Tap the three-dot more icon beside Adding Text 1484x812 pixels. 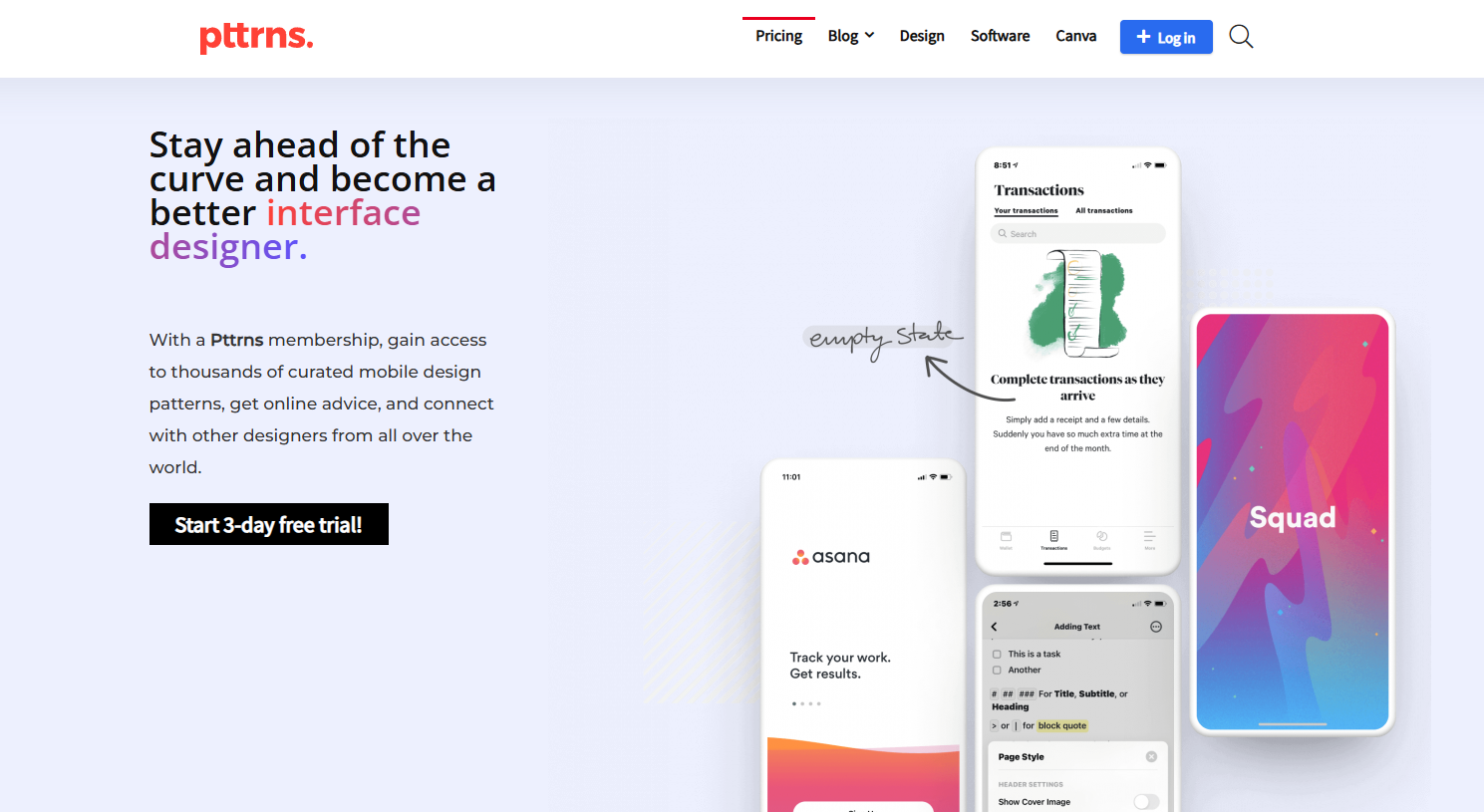coord(1156,627)
